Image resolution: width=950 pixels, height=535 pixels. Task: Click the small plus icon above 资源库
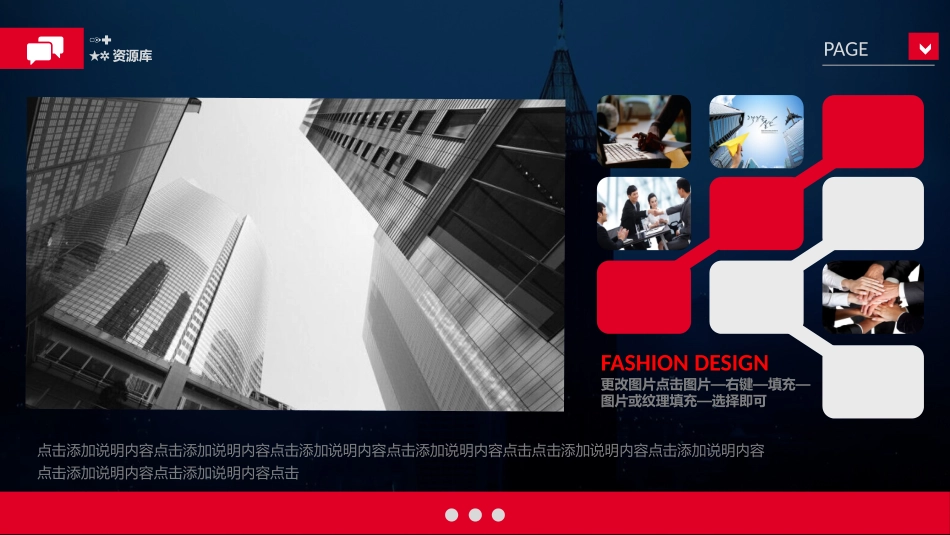pos(106,40)
